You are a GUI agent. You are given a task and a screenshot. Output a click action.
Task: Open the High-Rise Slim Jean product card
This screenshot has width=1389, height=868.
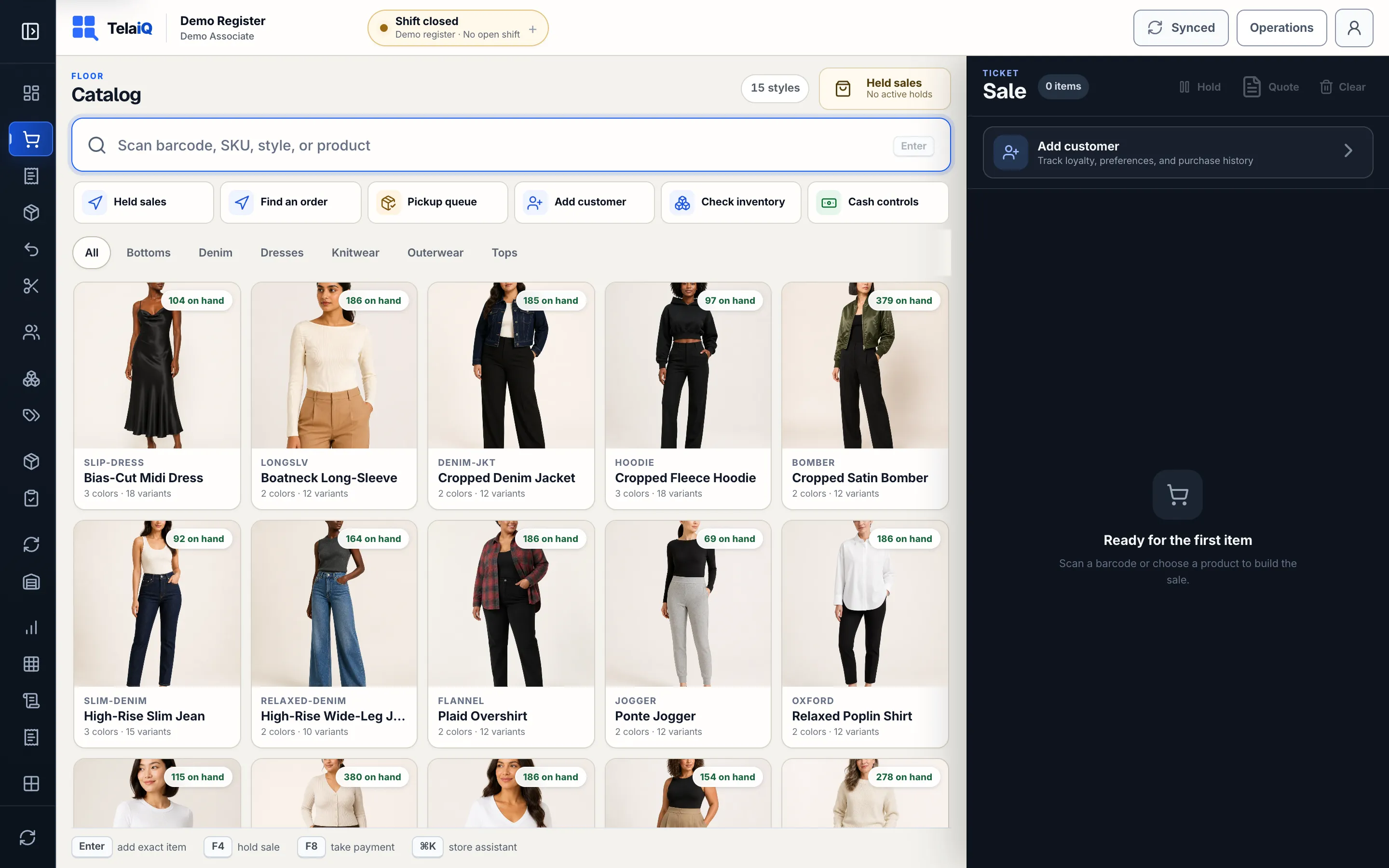157,634
